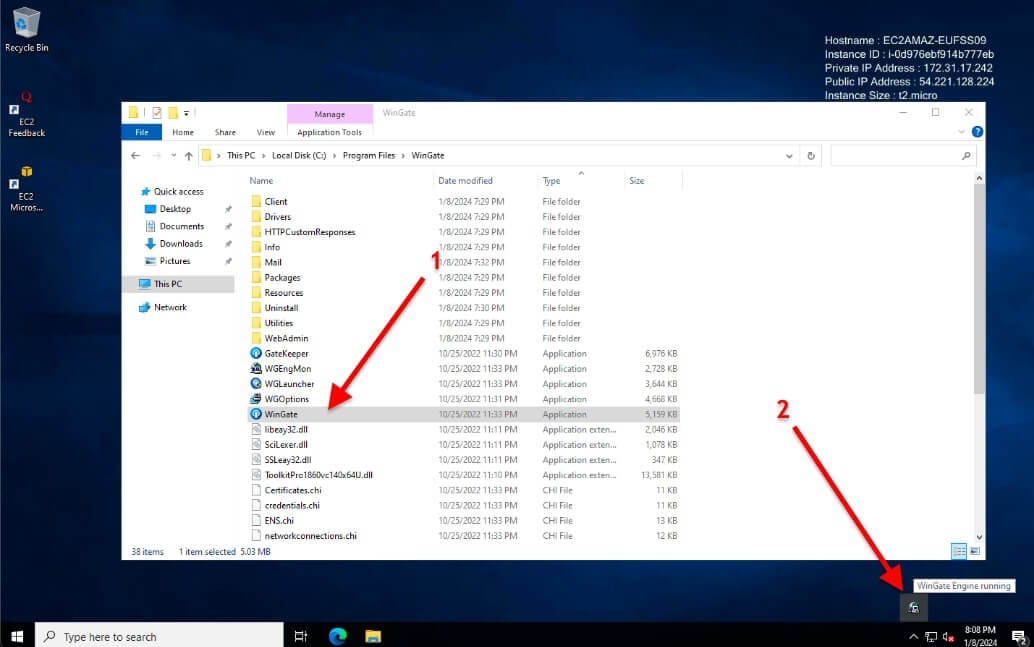Viewport: 1034px width, 647px height.
Task: Open Quick access in navigation pane
Action: tap(179, 191)
